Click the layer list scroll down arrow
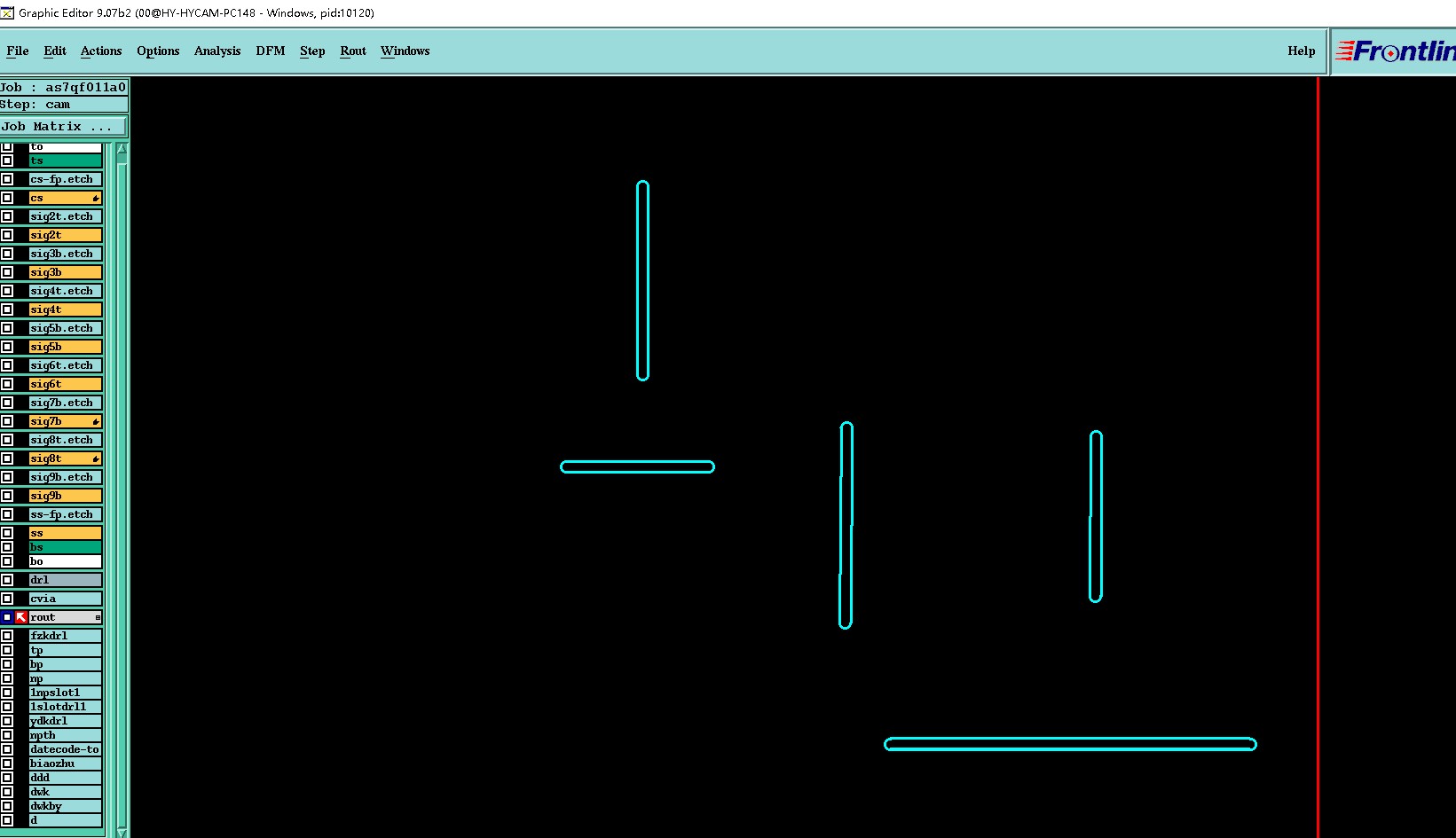Screen dimensions: 1456x838 pyautogui.click(x=122, y=832)
